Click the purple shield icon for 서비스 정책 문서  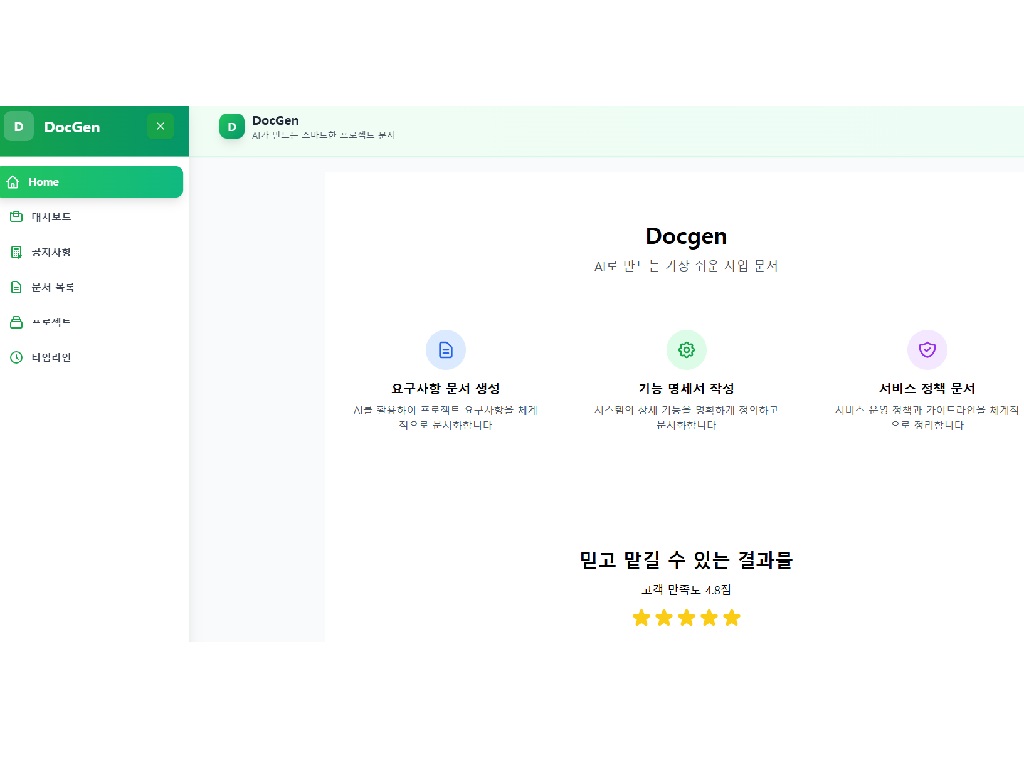coord(927,350)
